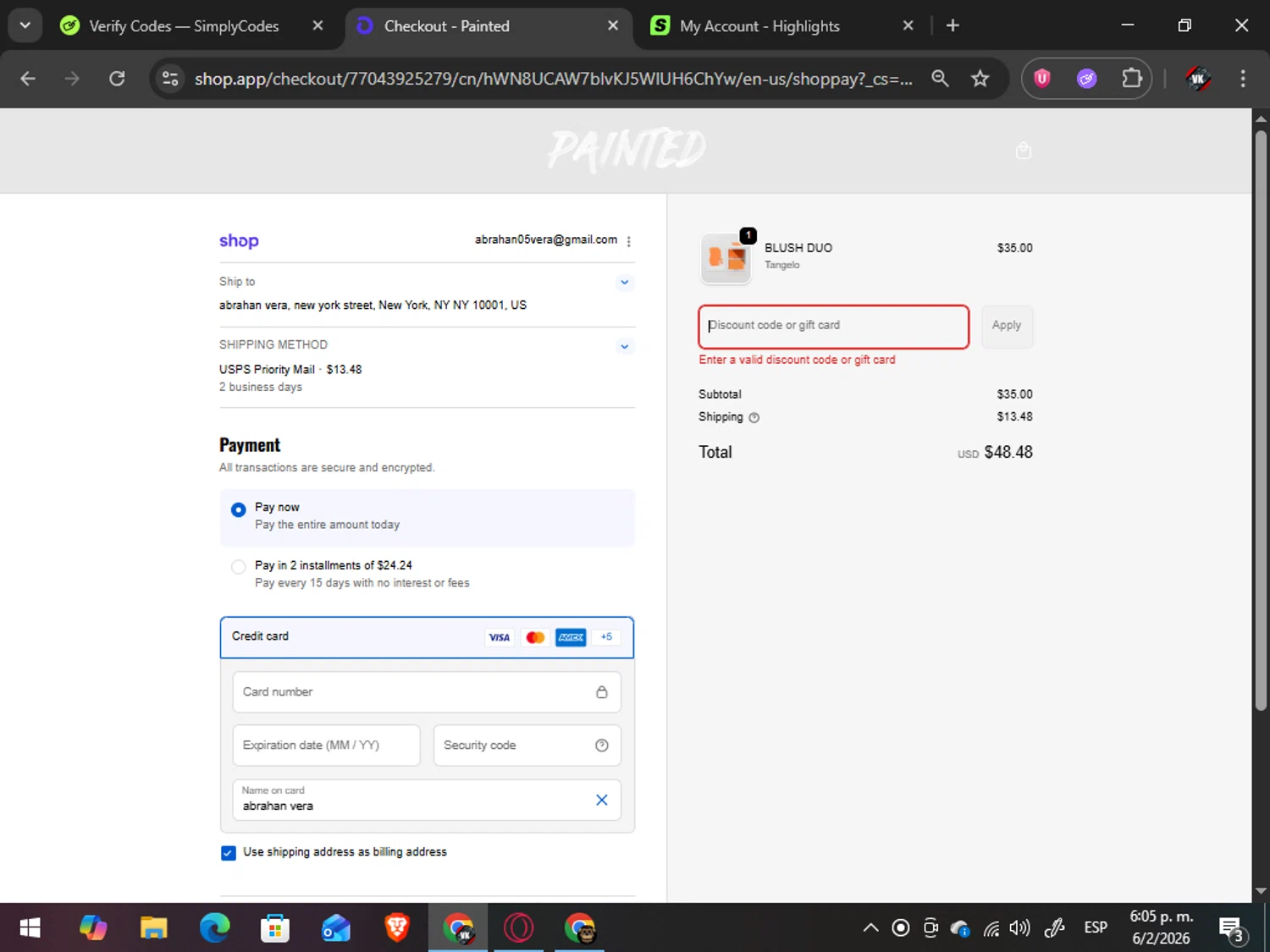This screenshot has width=1270, height=952.
Task: Click the browser address bar URL
Action: click(x=553, y=79)
